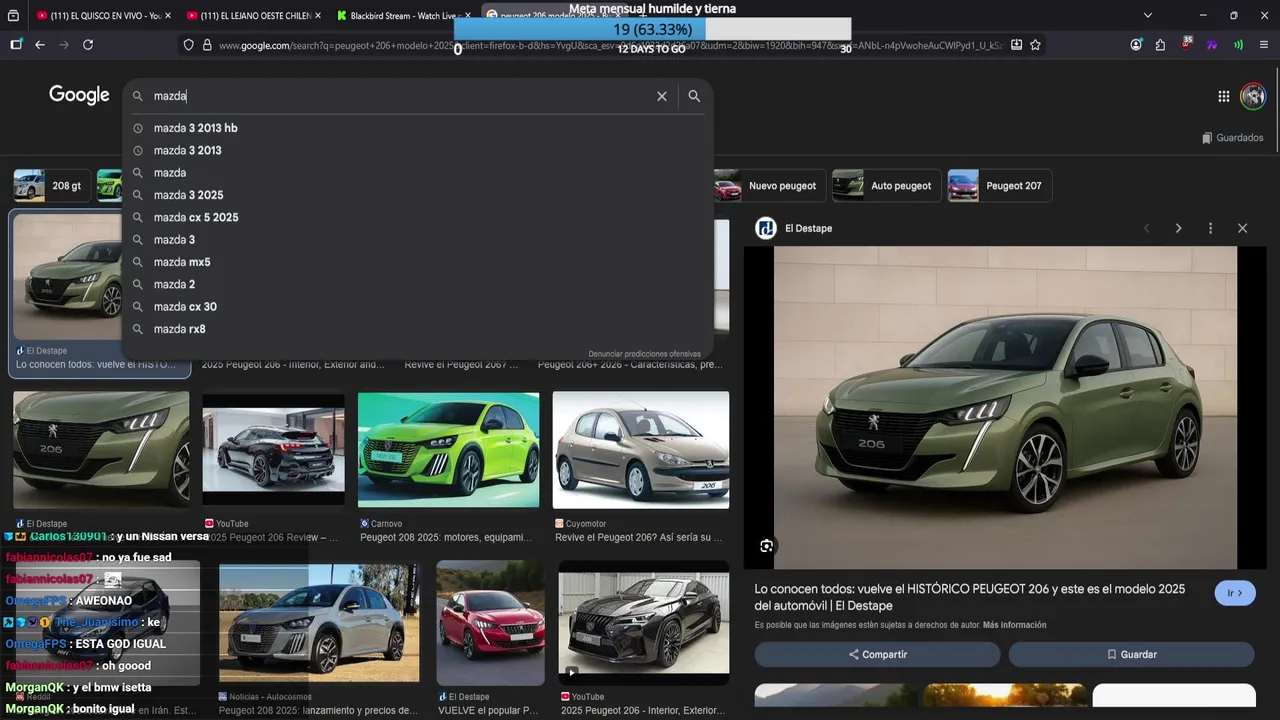Show site security padlock info
Viewport: 1280px width, 720px height.
[x=207, y=45]
